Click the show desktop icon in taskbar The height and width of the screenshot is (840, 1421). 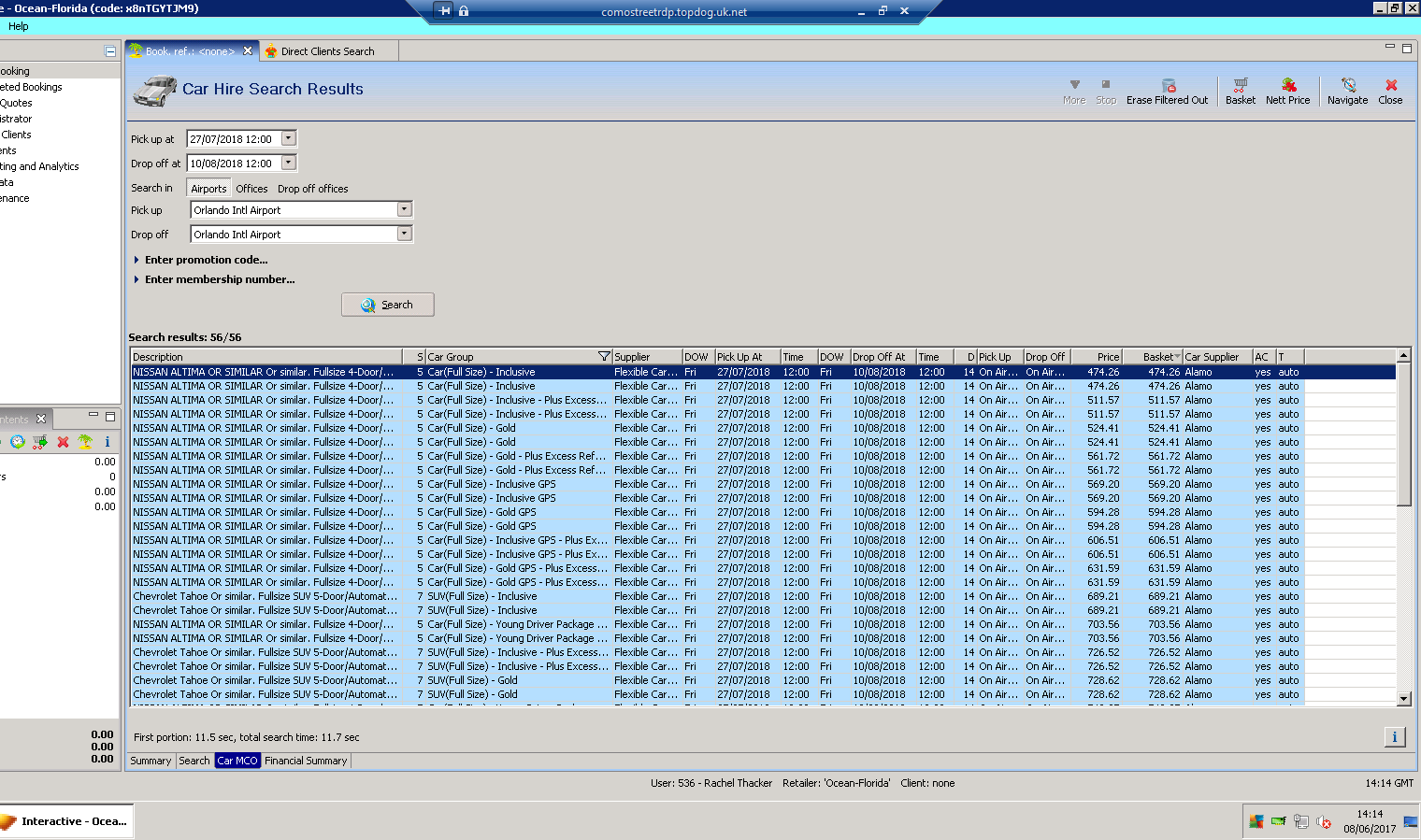tap(1411, 821)
